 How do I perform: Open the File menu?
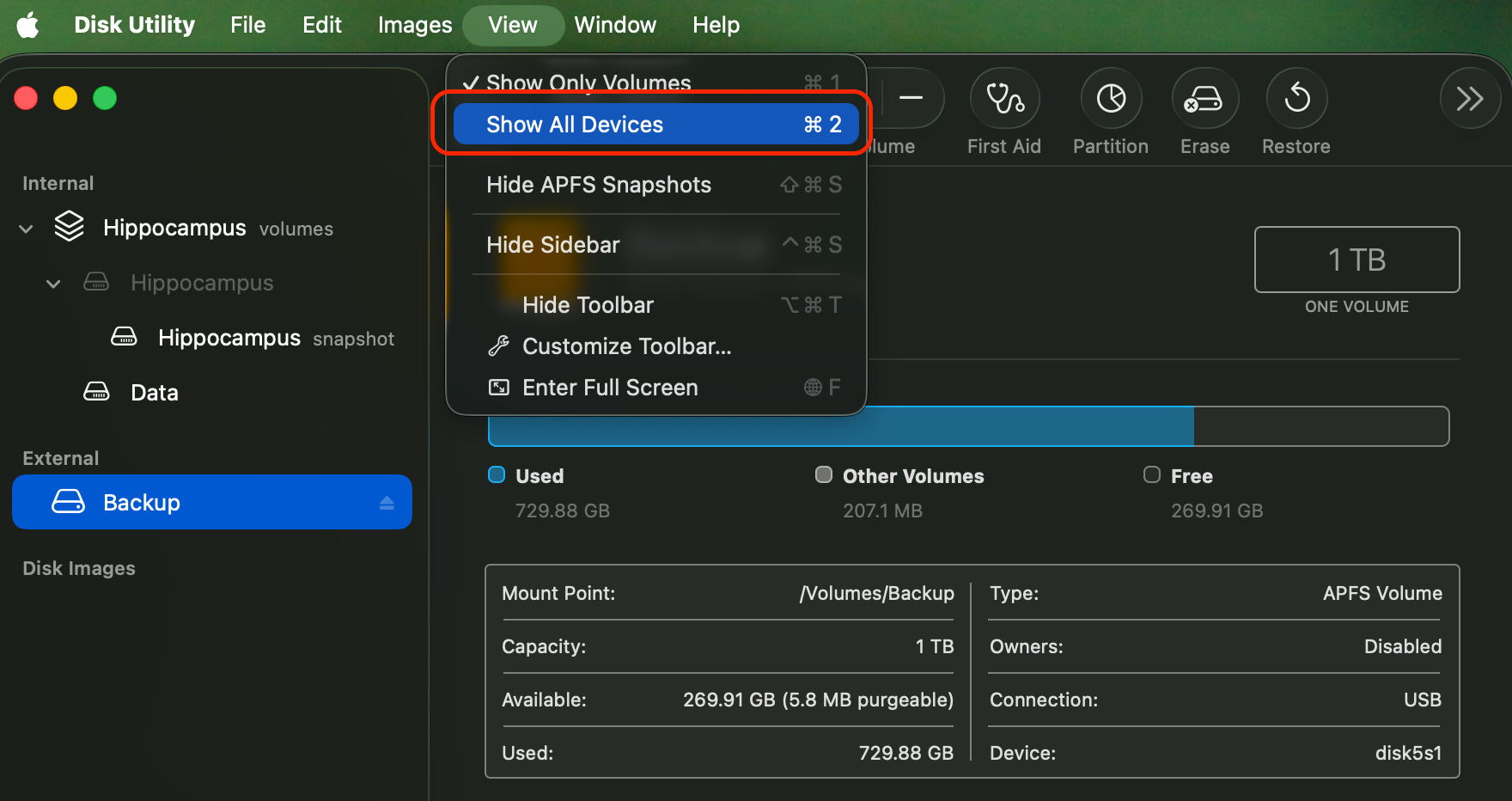(x=248, y=25)
